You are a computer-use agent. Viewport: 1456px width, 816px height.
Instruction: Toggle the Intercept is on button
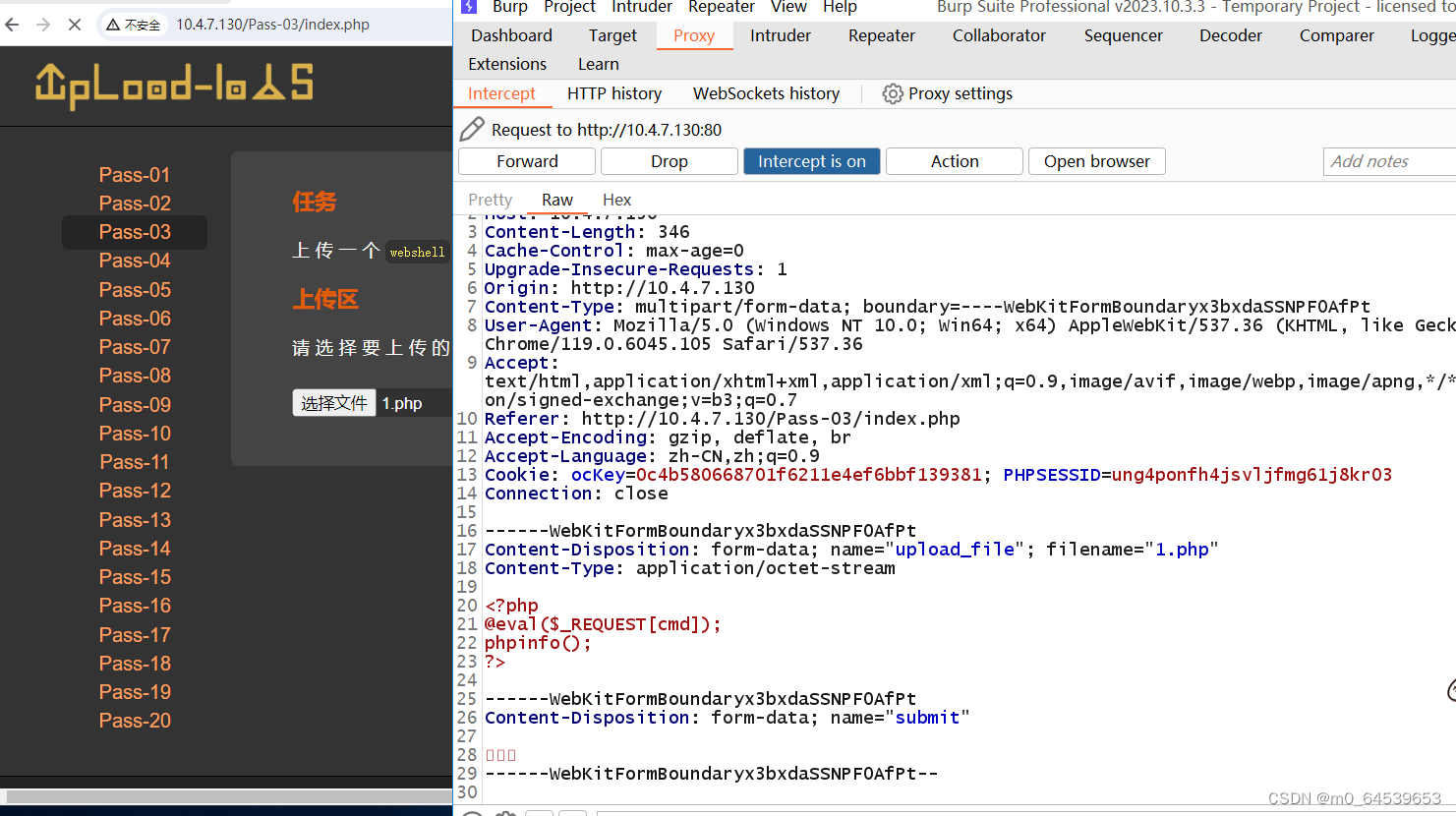(x=812, y=161)
